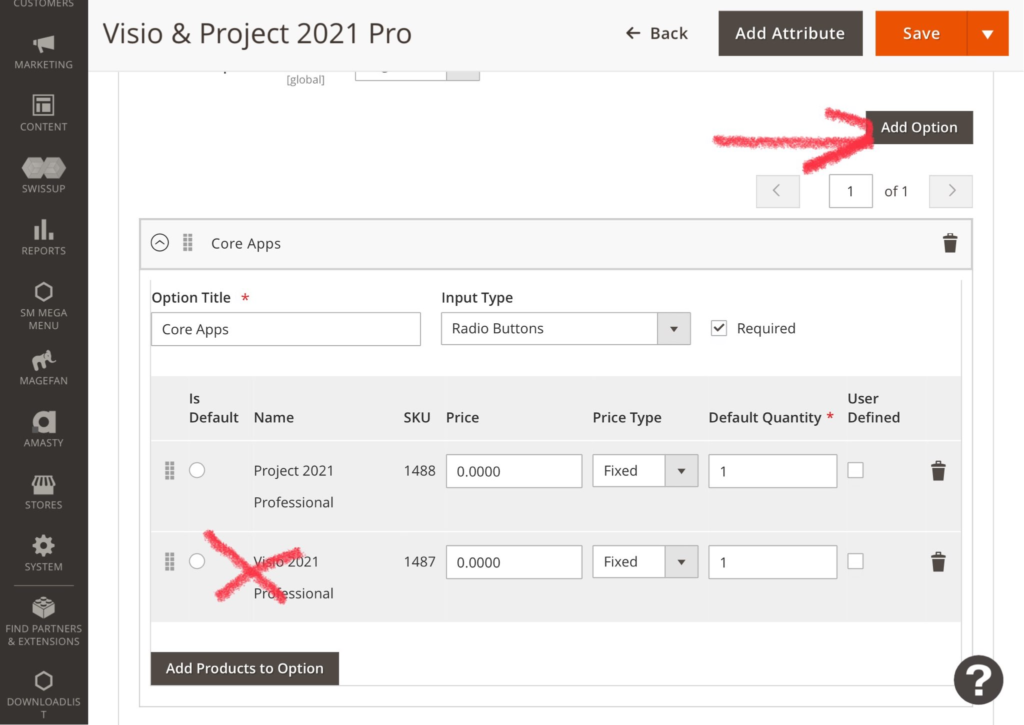Delete the Core Apps option with trash icon

coord(950,243)
